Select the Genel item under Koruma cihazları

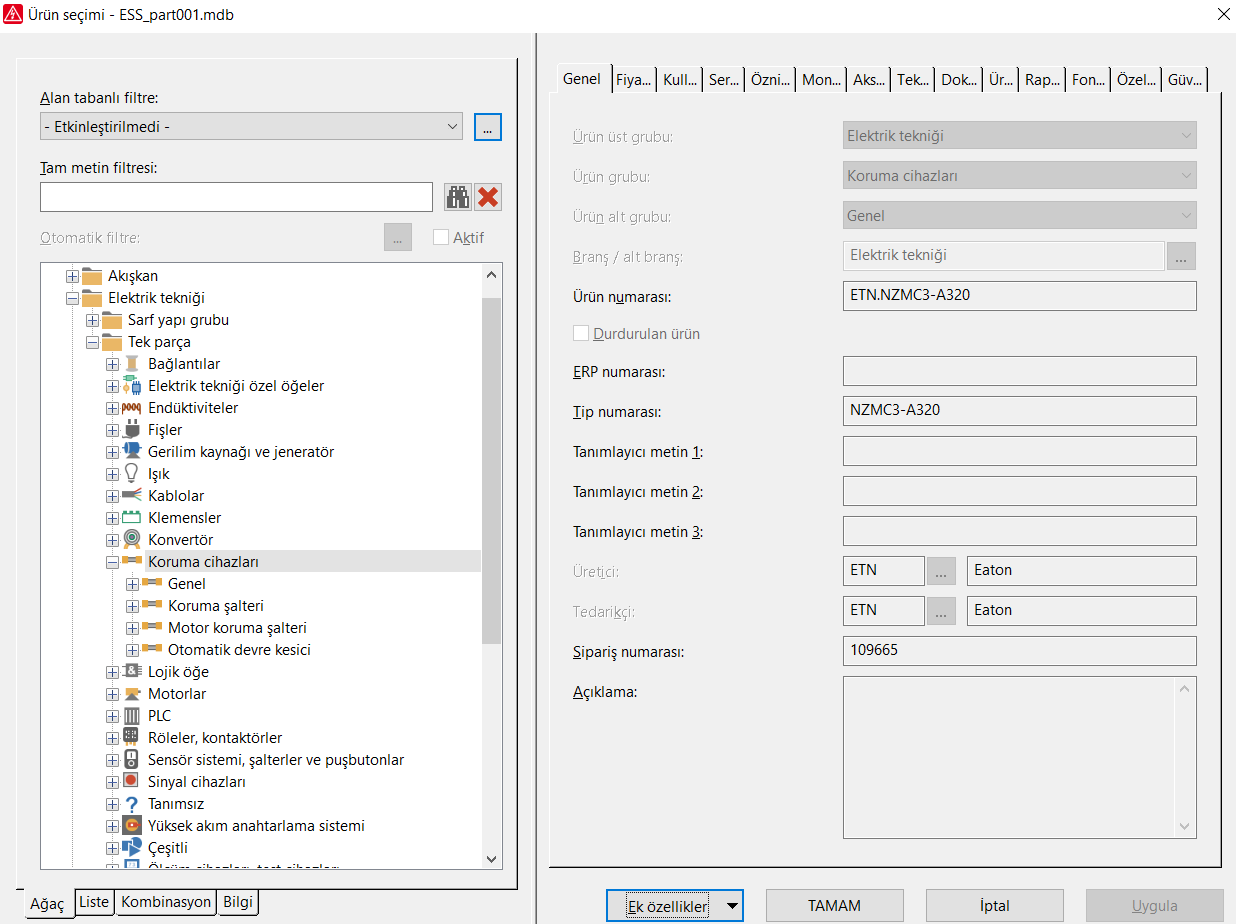point(187,584)
